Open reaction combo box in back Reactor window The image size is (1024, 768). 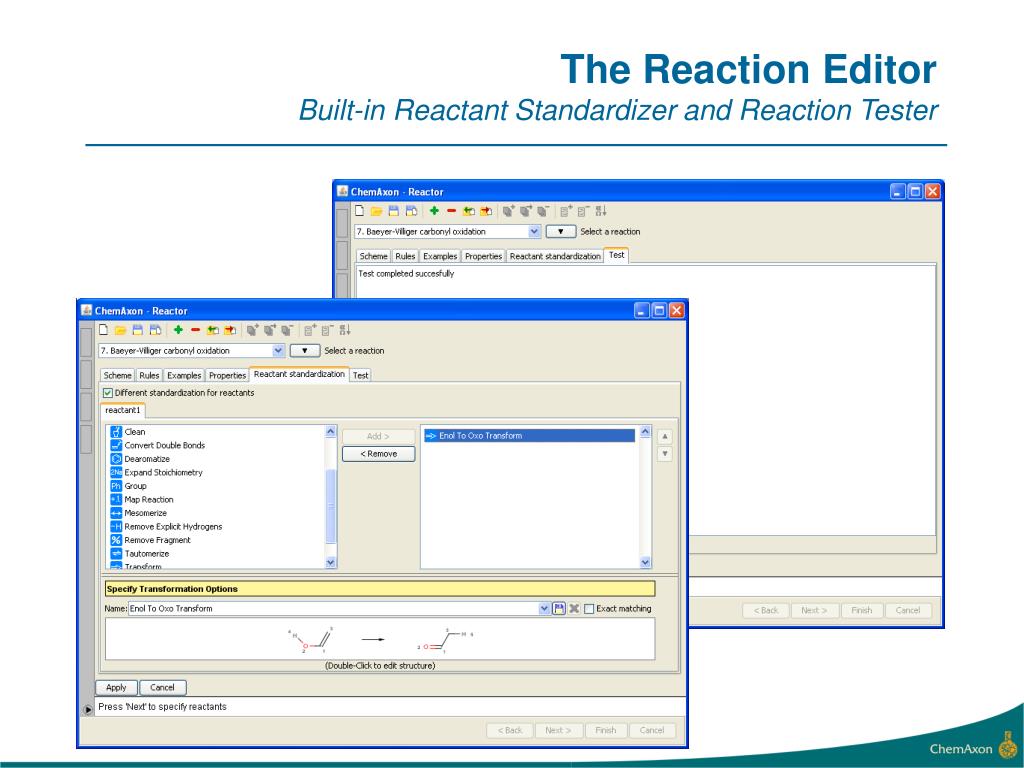[447, 231]
